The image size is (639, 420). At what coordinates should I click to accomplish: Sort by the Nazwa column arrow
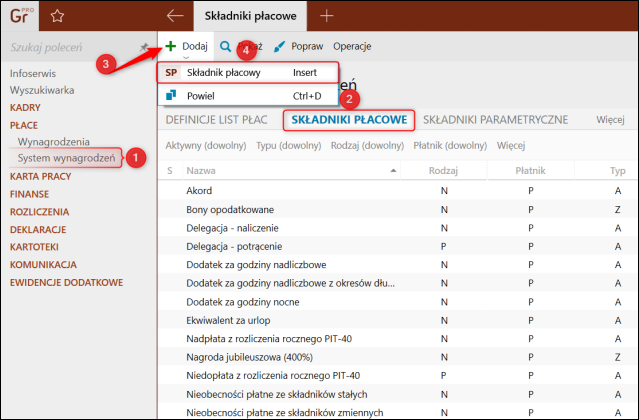(393, 171)
